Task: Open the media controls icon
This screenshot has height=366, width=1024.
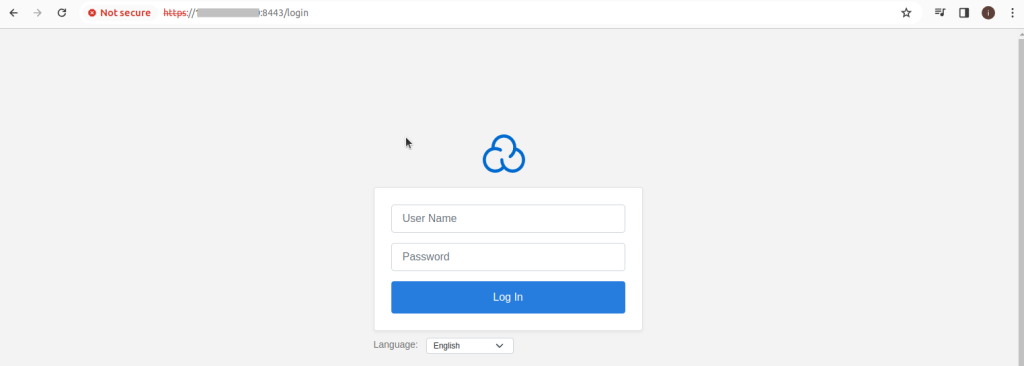Action: click(940, 13)
